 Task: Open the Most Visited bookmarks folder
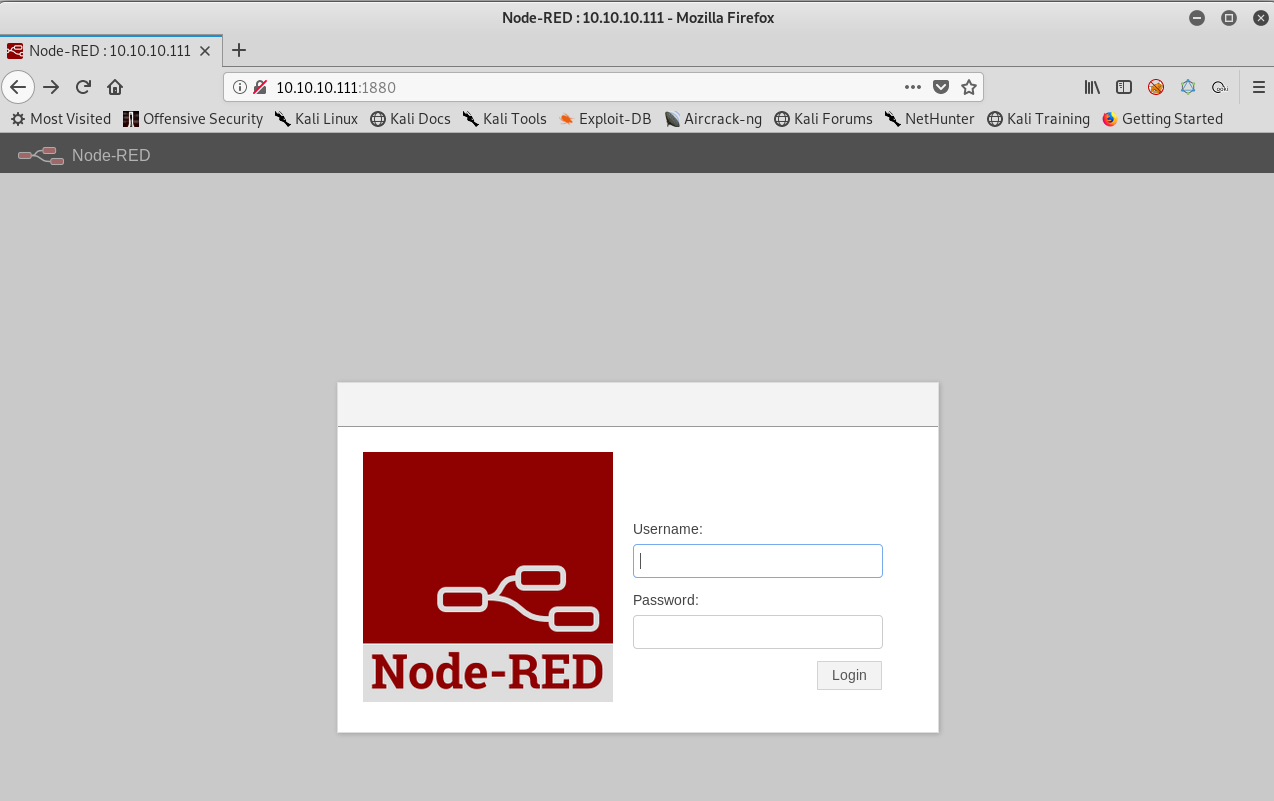click(x=61, y=119)
